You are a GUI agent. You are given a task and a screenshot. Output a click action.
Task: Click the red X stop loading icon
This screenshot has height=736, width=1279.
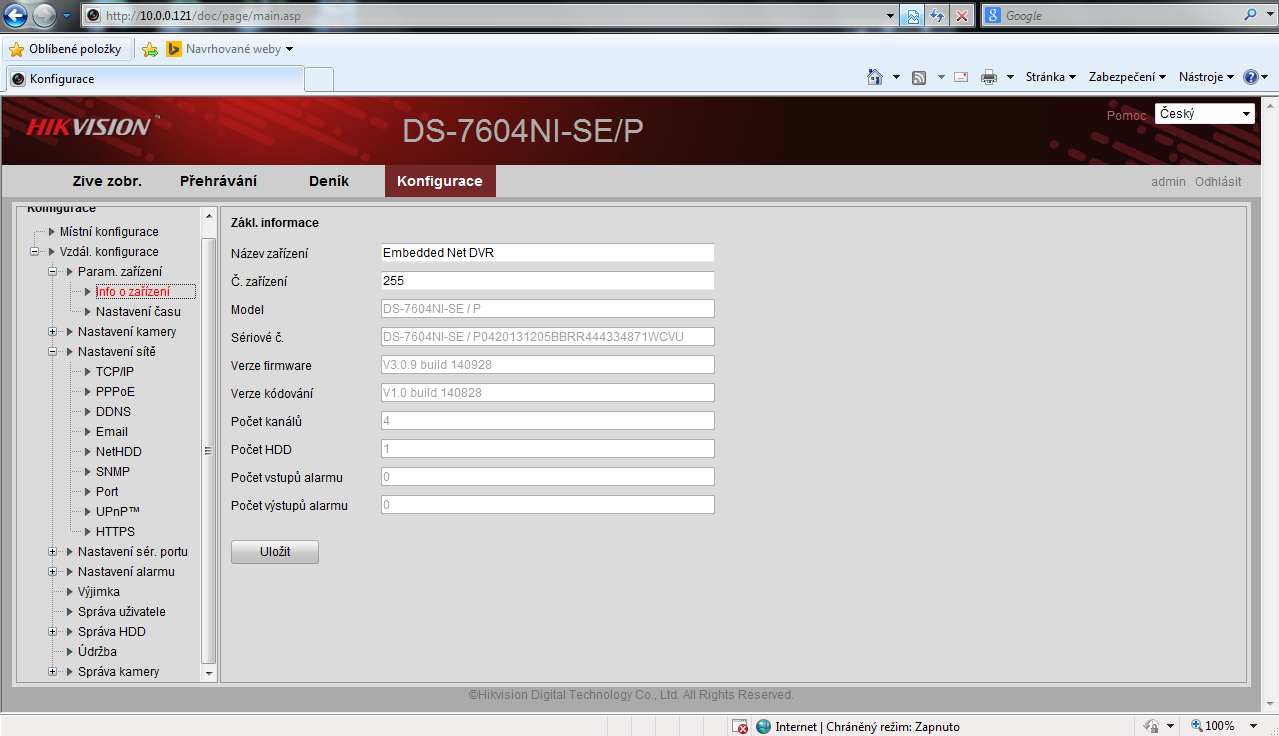pos(961,16)
